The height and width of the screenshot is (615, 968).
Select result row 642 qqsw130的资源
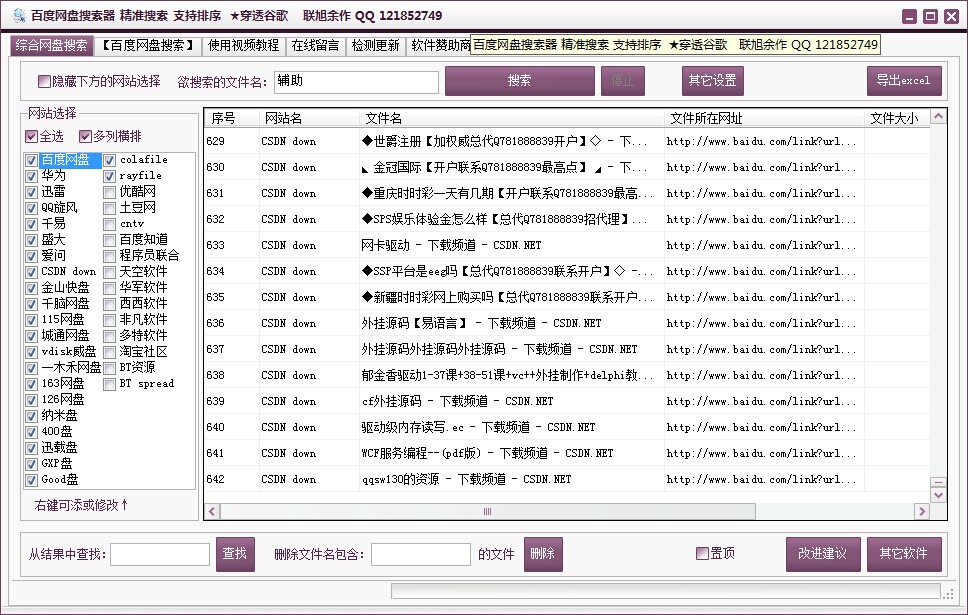[x=567, y=479]
